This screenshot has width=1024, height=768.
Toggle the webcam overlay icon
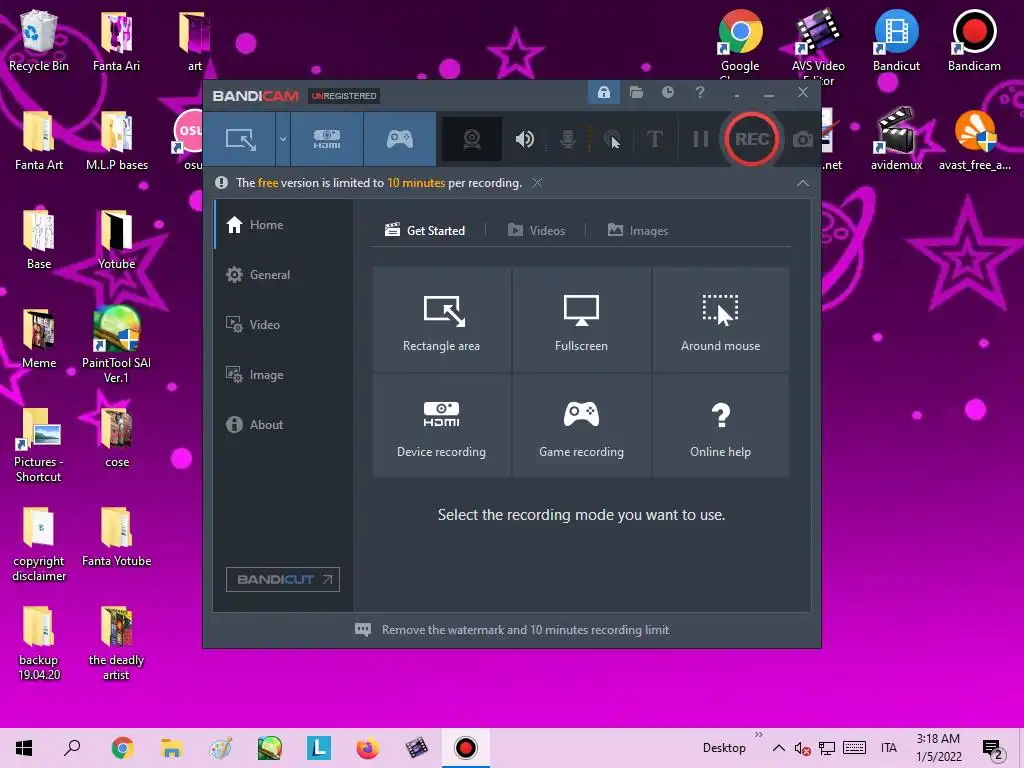point(472,139)
